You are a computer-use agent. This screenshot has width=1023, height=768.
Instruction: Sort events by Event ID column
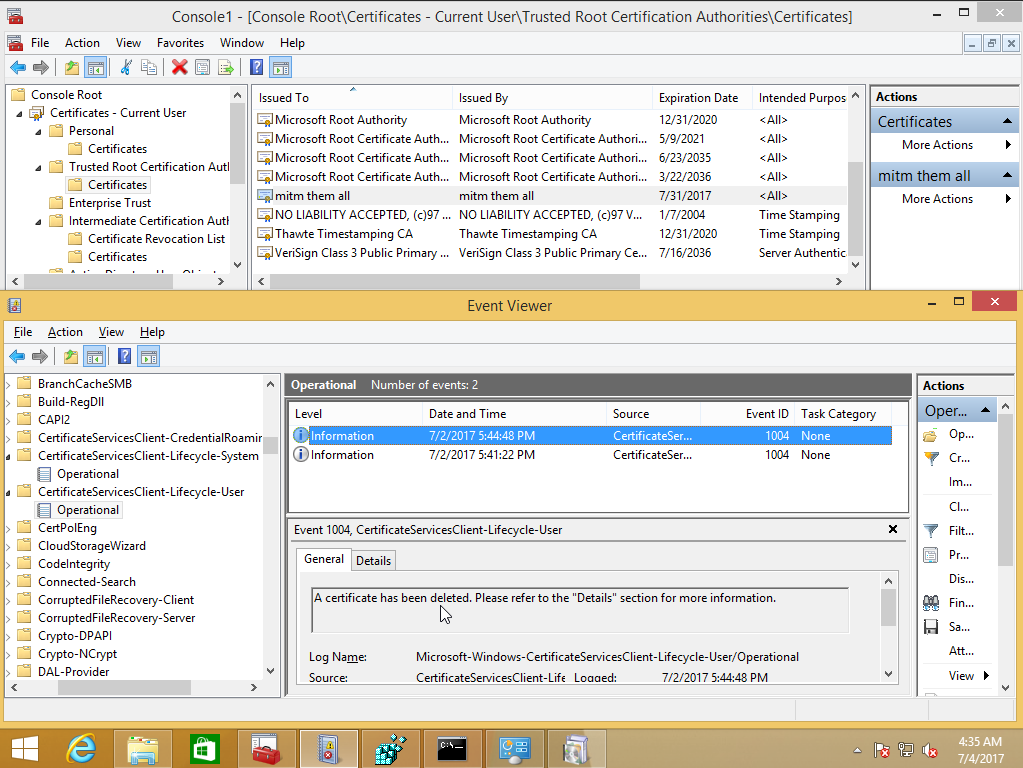[748, 414]
